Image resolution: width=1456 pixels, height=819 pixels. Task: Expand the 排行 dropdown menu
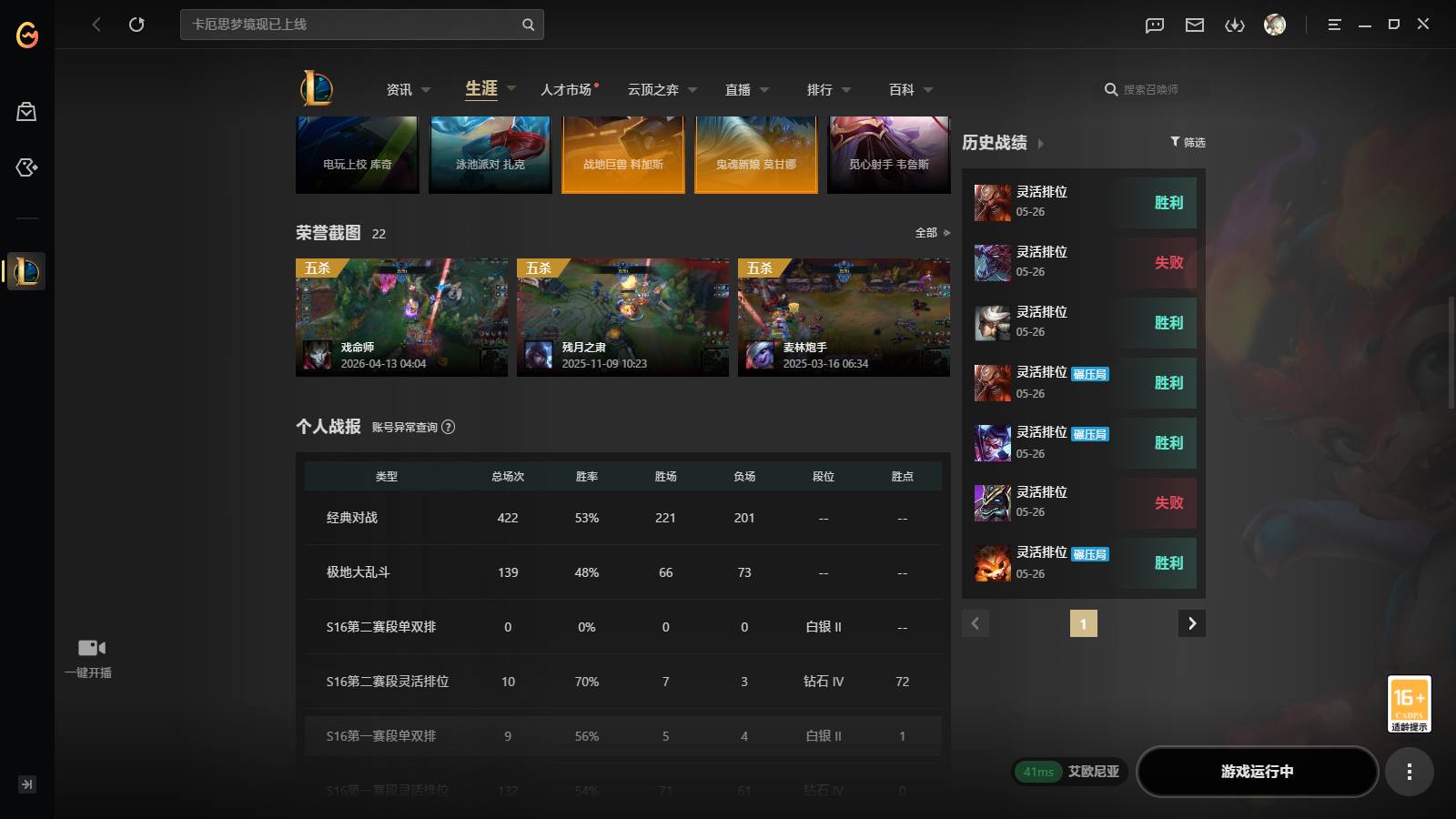pyautogui.click(x=846, y=90)
